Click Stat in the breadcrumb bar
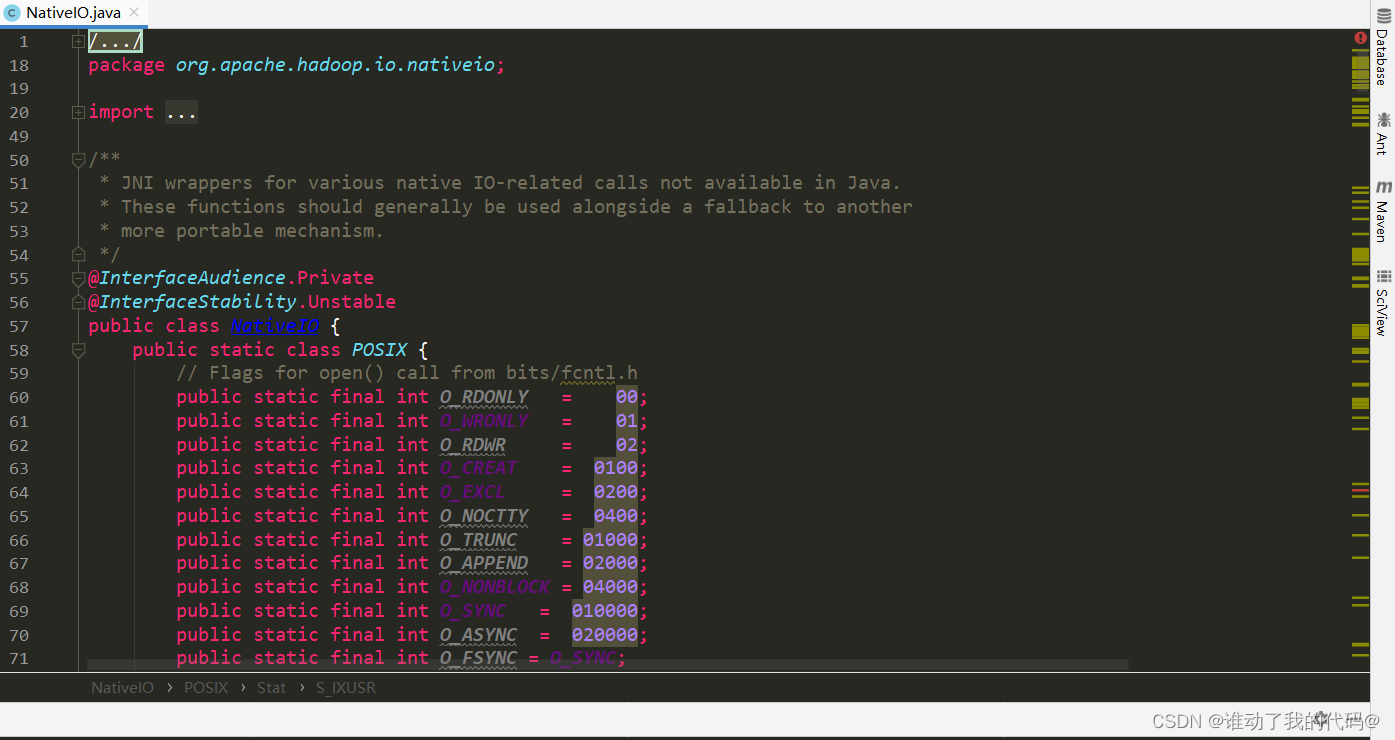This screenshot has height=740, width=1395. [x=271, y=688]
